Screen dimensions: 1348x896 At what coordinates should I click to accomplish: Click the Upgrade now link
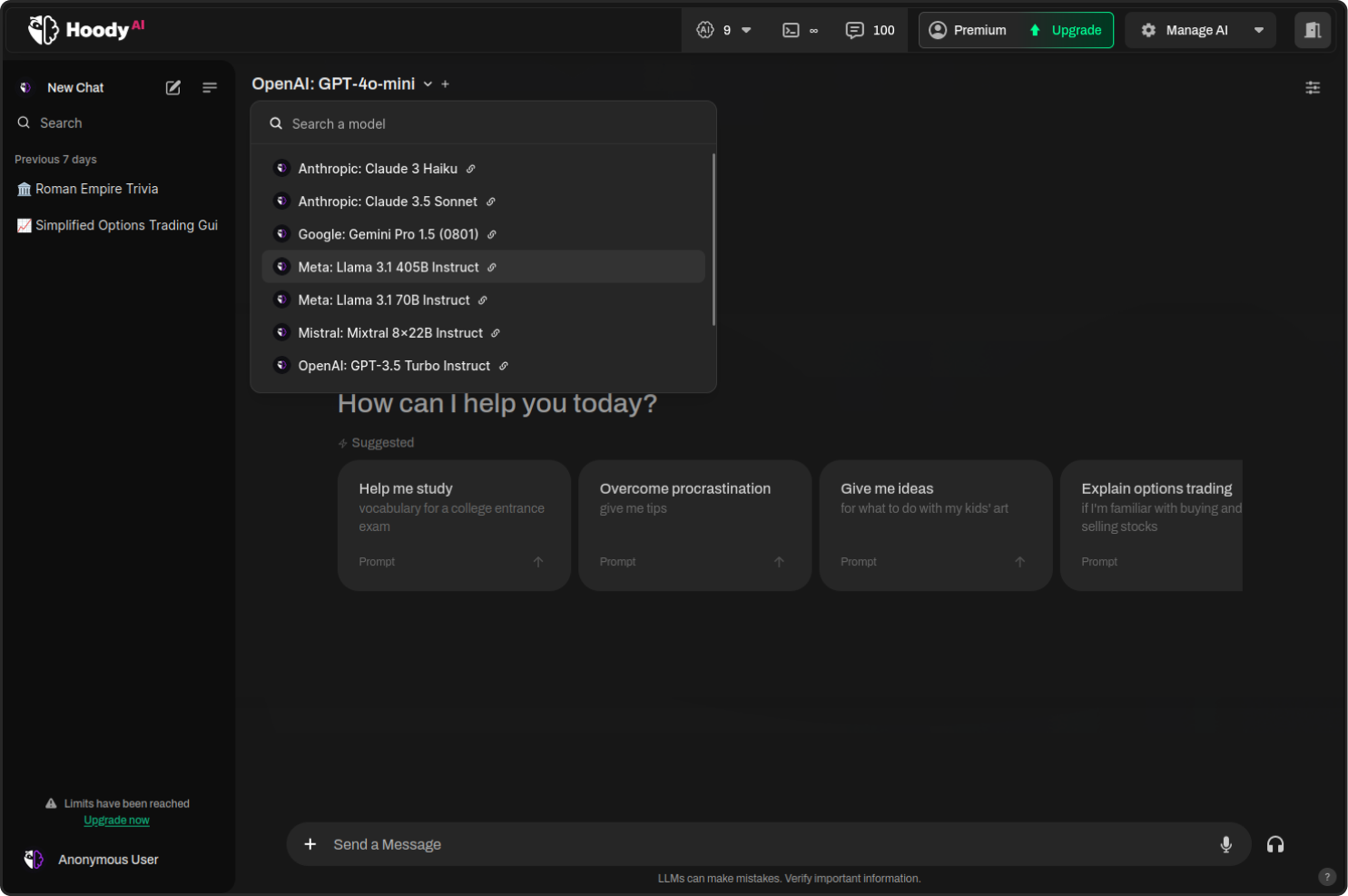pos(116,821)
